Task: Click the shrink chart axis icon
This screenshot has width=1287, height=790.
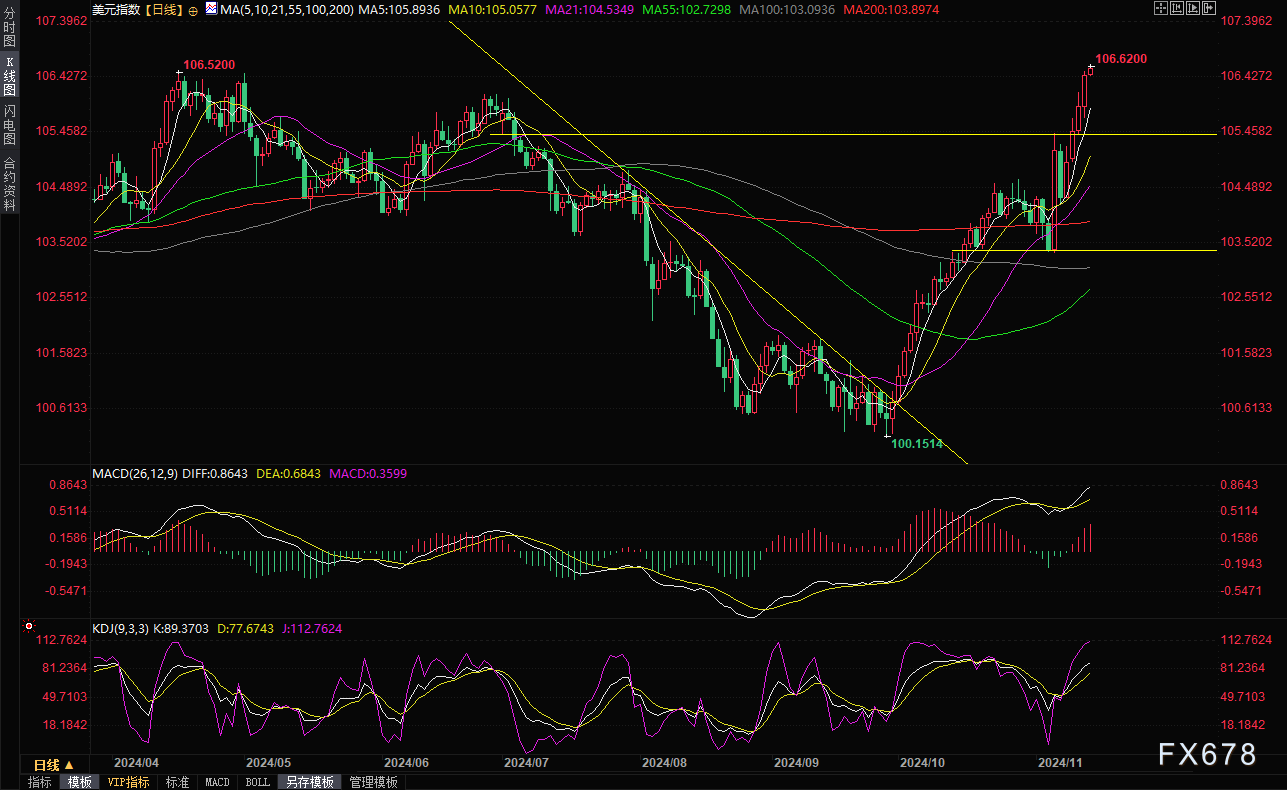Action: [1177, 8]
